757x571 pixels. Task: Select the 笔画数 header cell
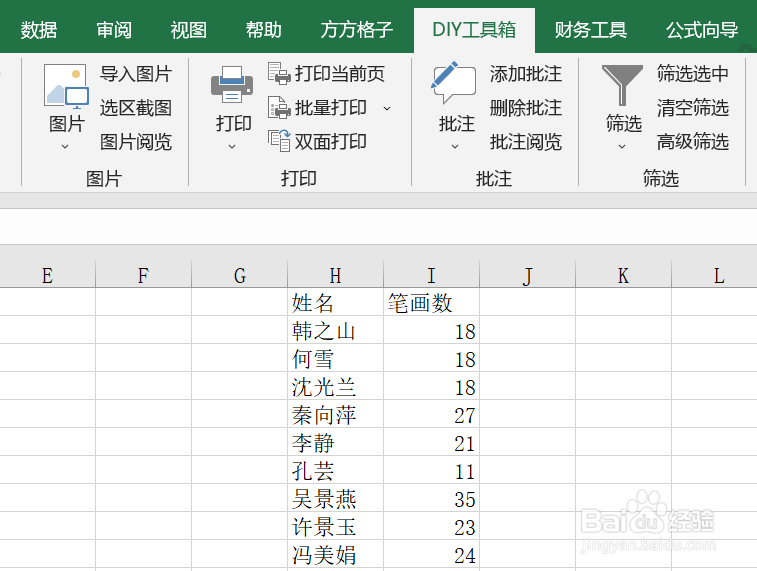click(432, 302)
